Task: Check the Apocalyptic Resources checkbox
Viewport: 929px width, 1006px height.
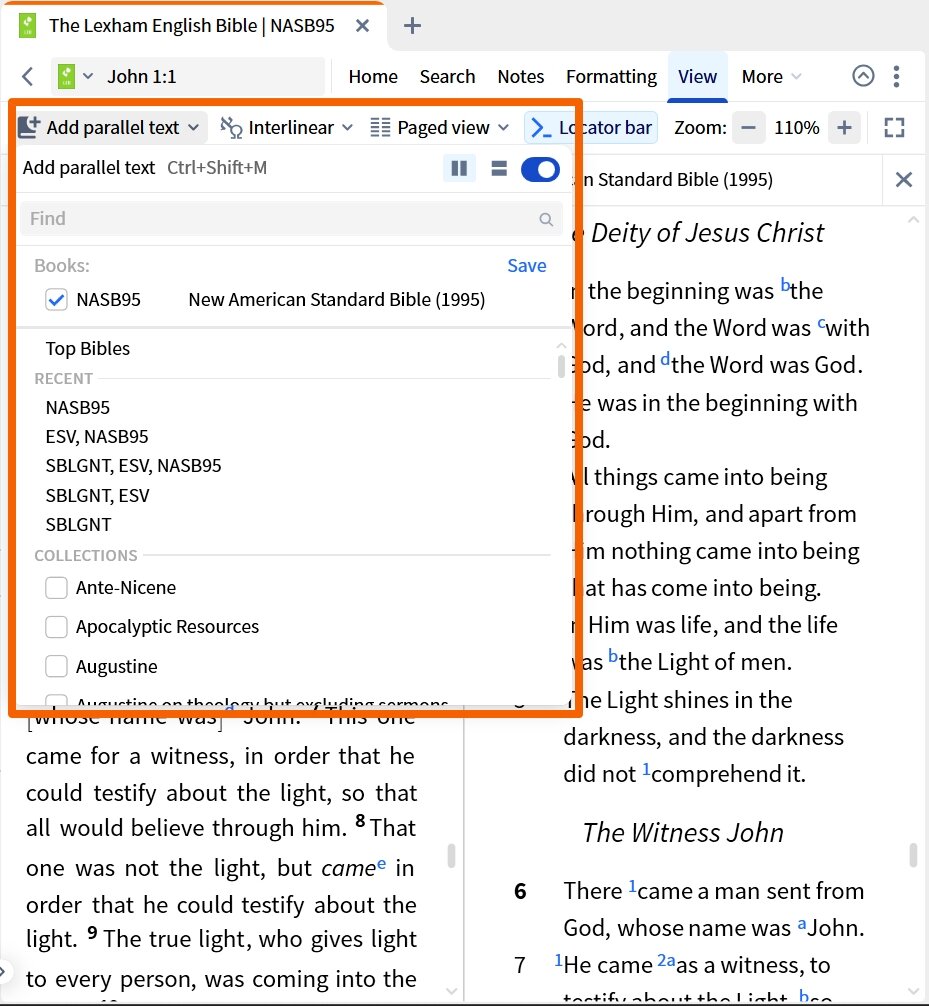Action: coord(56,627)
